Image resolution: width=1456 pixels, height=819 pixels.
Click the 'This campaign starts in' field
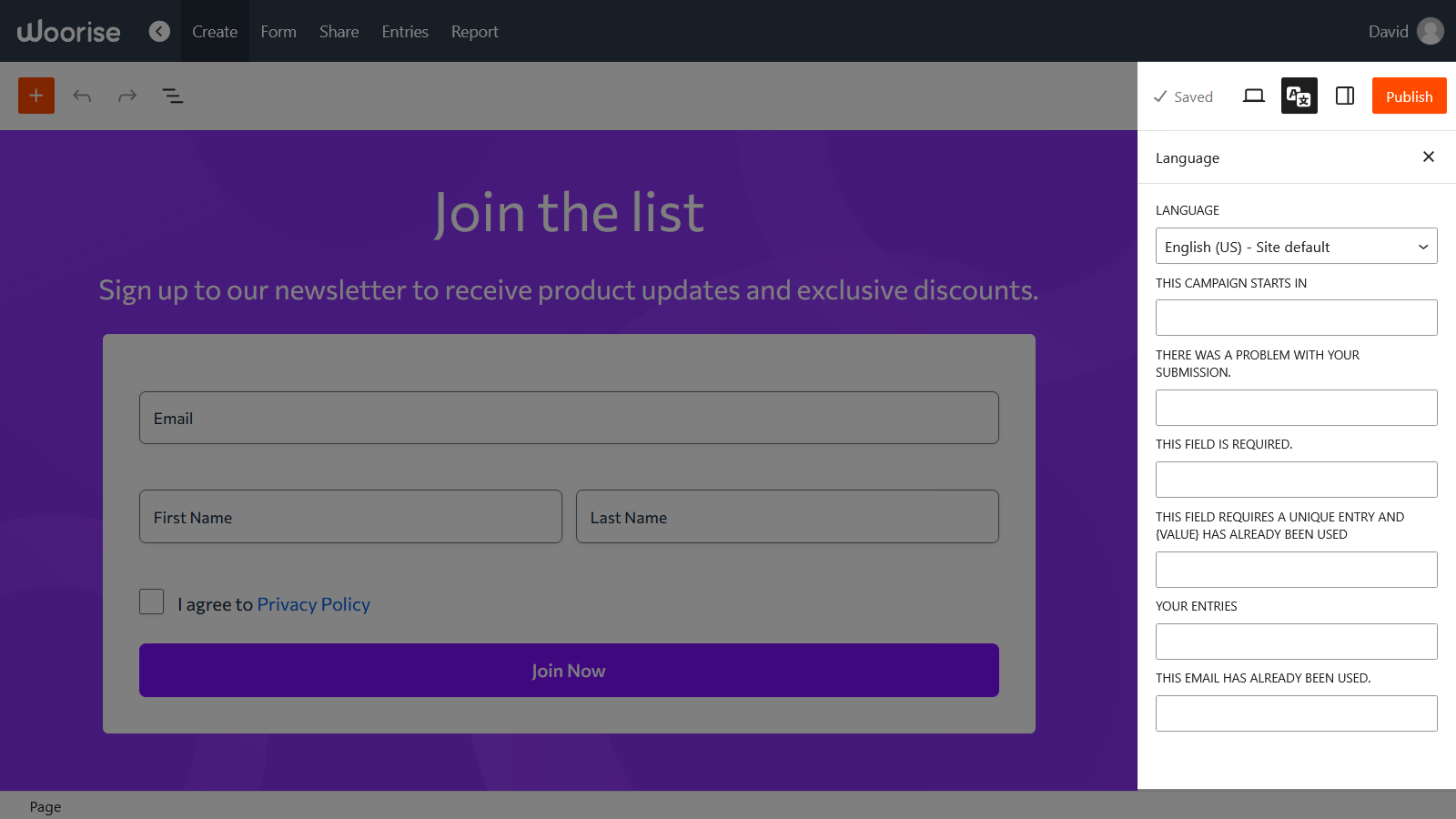tap(1297, 318)
